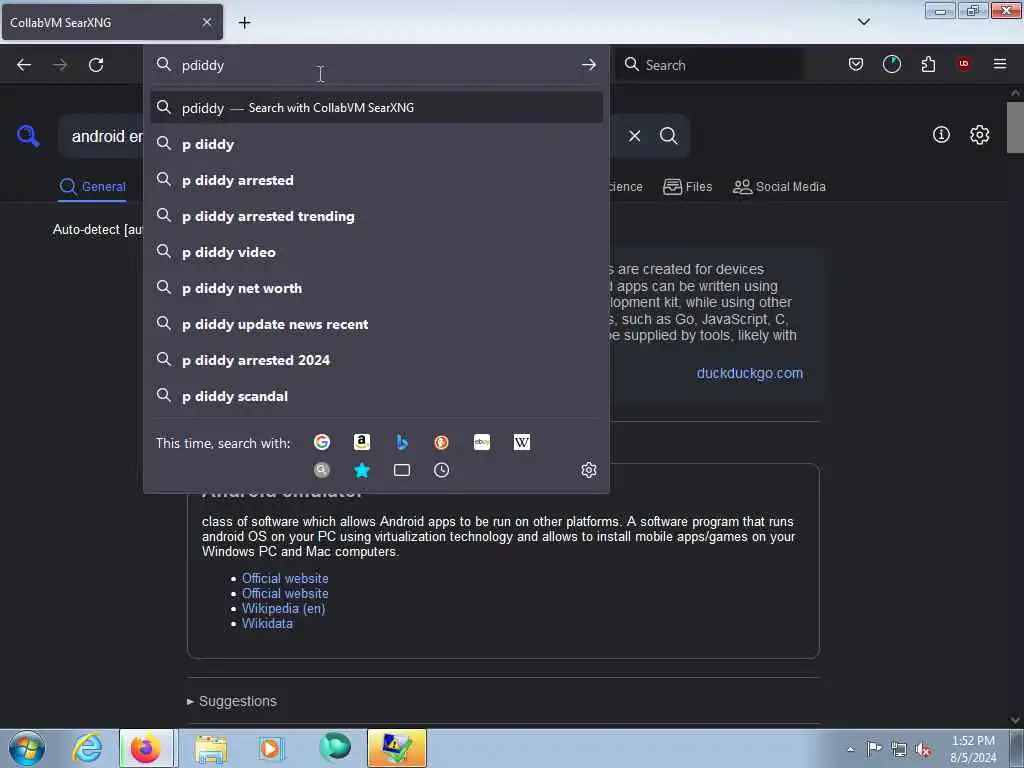Search this time with eBay
Screen dimensions: 1024x768
coord(482,442)
